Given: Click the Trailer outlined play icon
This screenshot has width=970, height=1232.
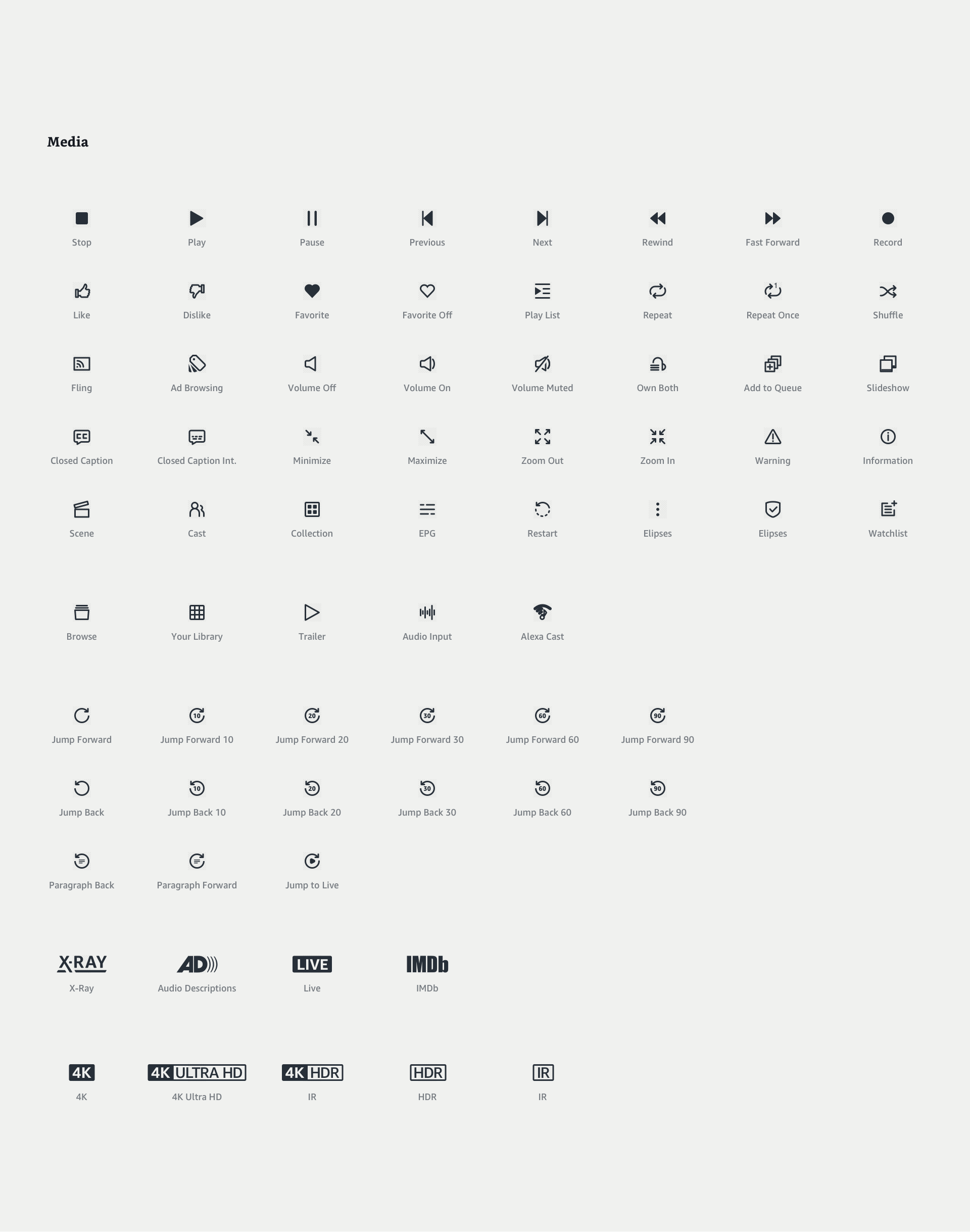Looking at the screenshot, I should tap(312, 612).
